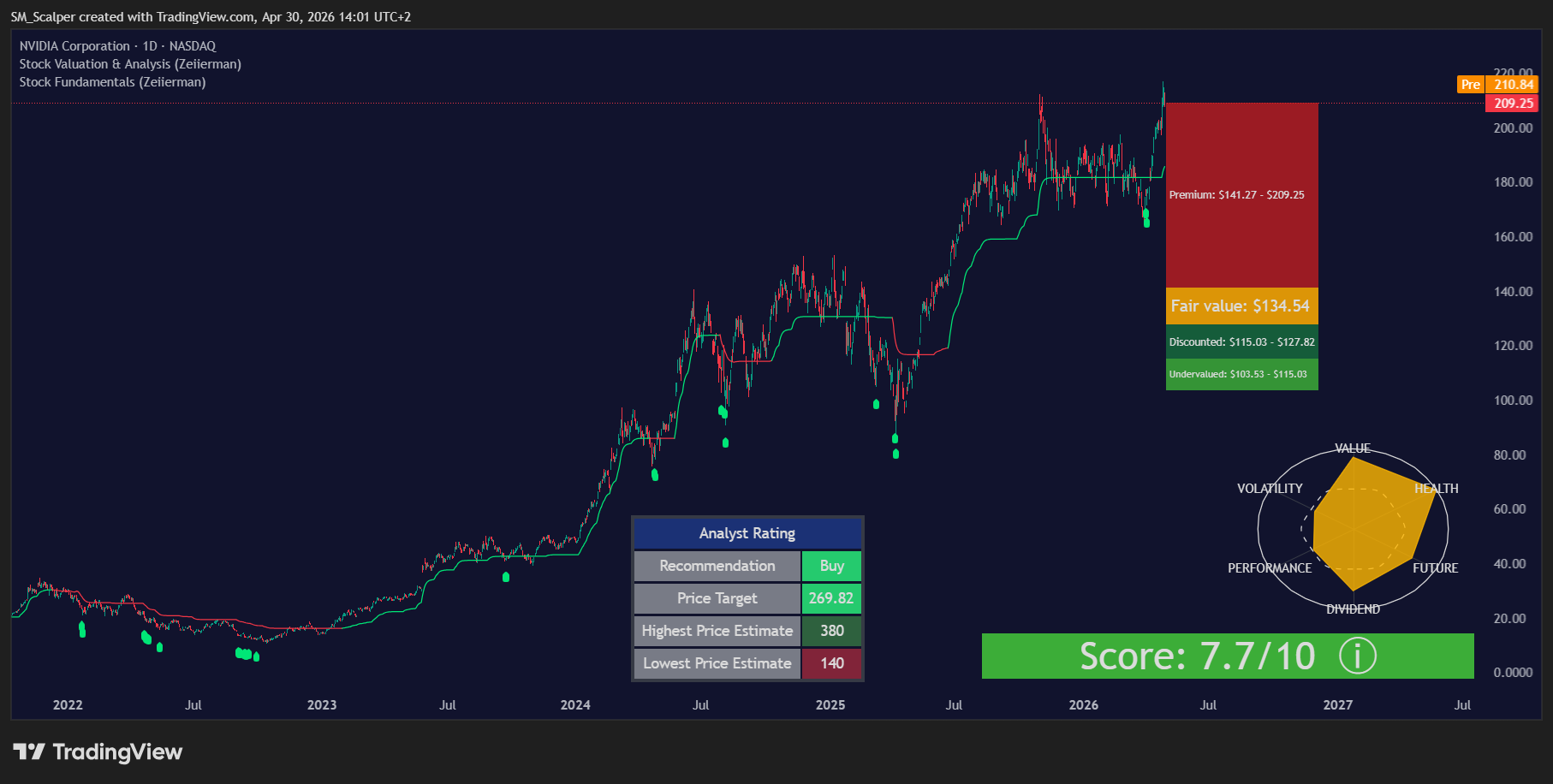Click the 209.25 last price label

(1513, 104)
